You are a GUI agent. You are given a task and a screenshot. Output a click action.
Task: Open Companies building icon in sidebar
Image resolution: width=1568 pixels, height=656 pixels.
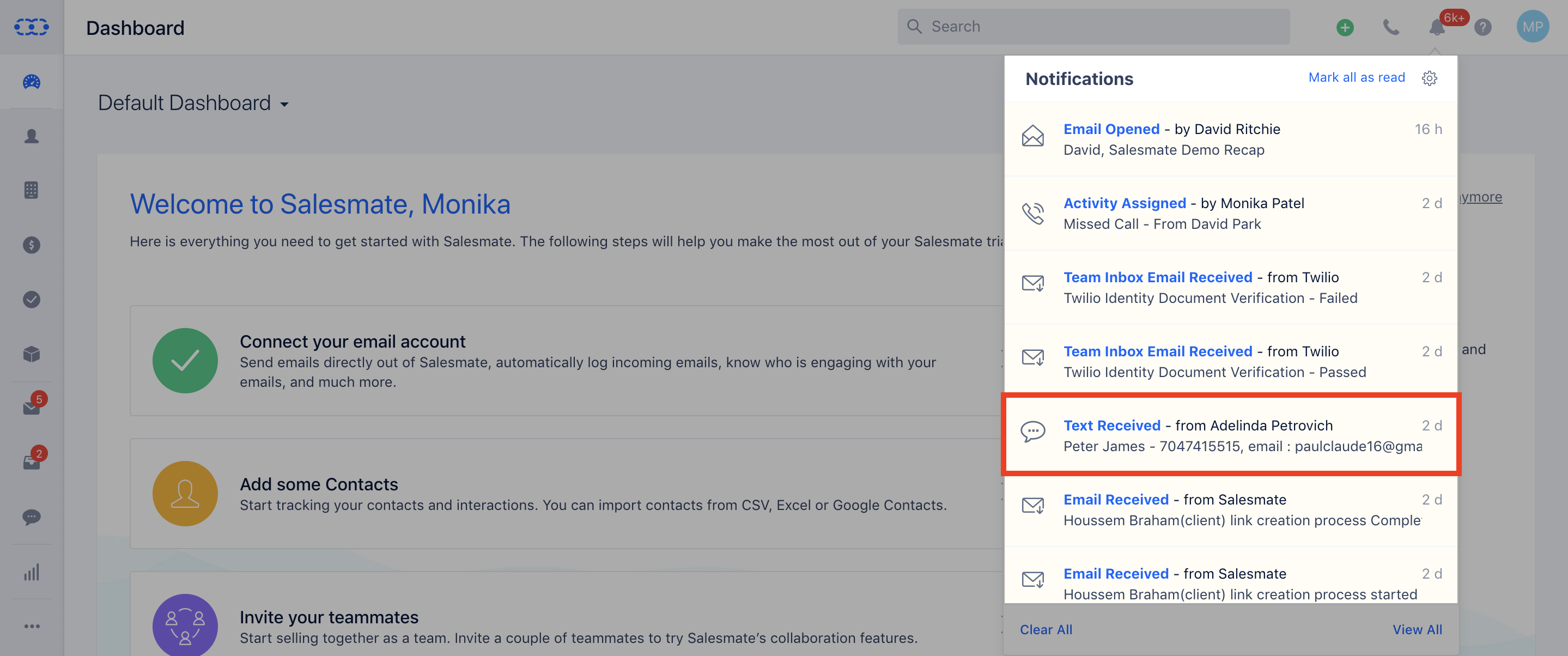(32, 191)
